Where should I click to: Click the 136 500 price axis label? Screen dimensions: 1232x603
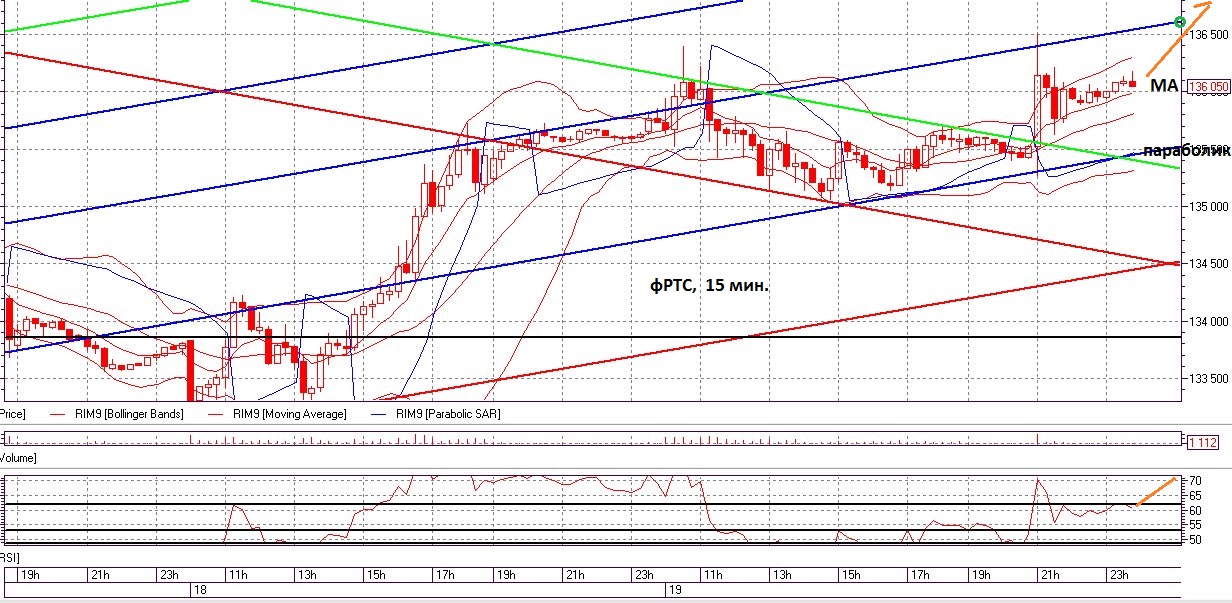pos(1208,34)
